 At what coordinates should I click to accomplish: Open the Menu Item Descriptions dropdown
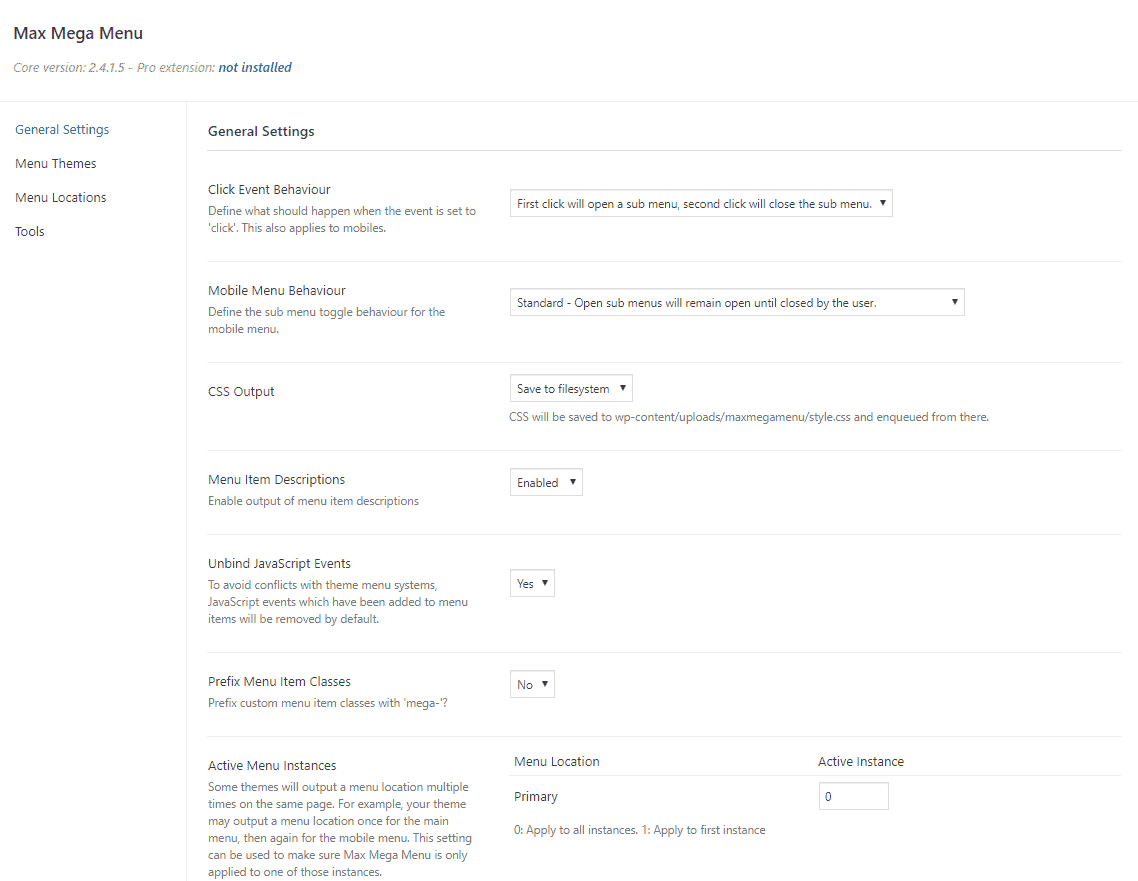546,483
